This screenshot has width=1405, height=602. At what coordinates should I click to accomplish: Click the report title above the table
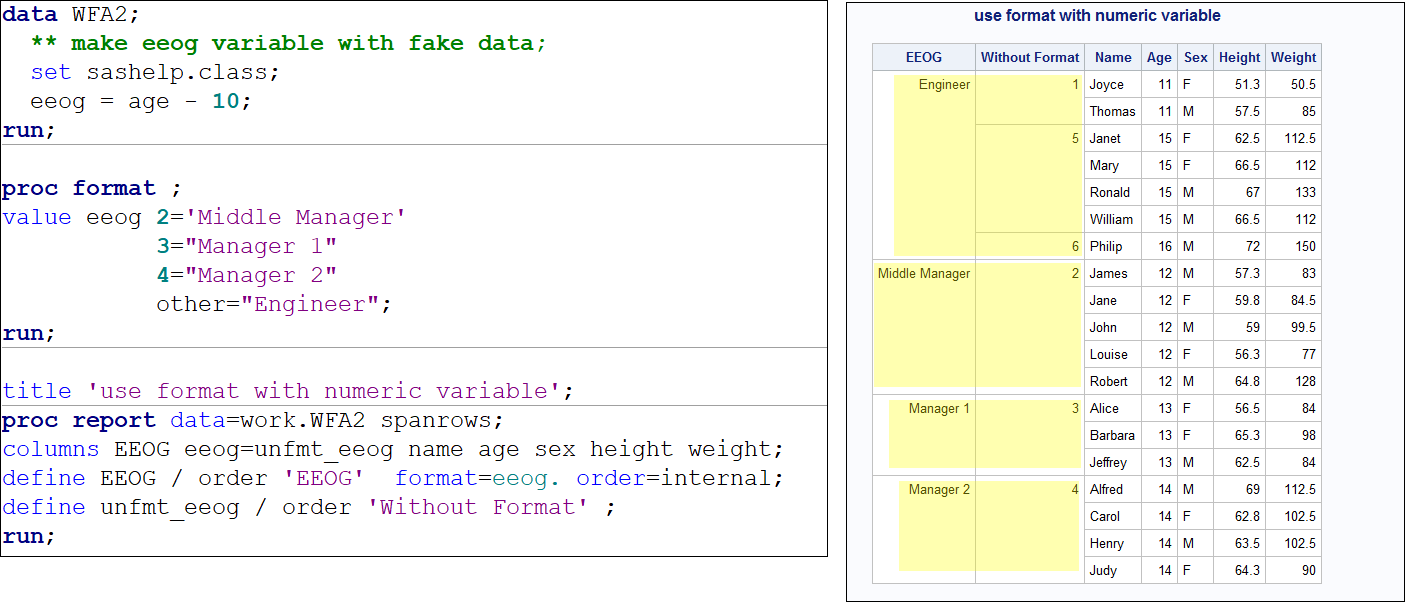tap(1097, 16)
